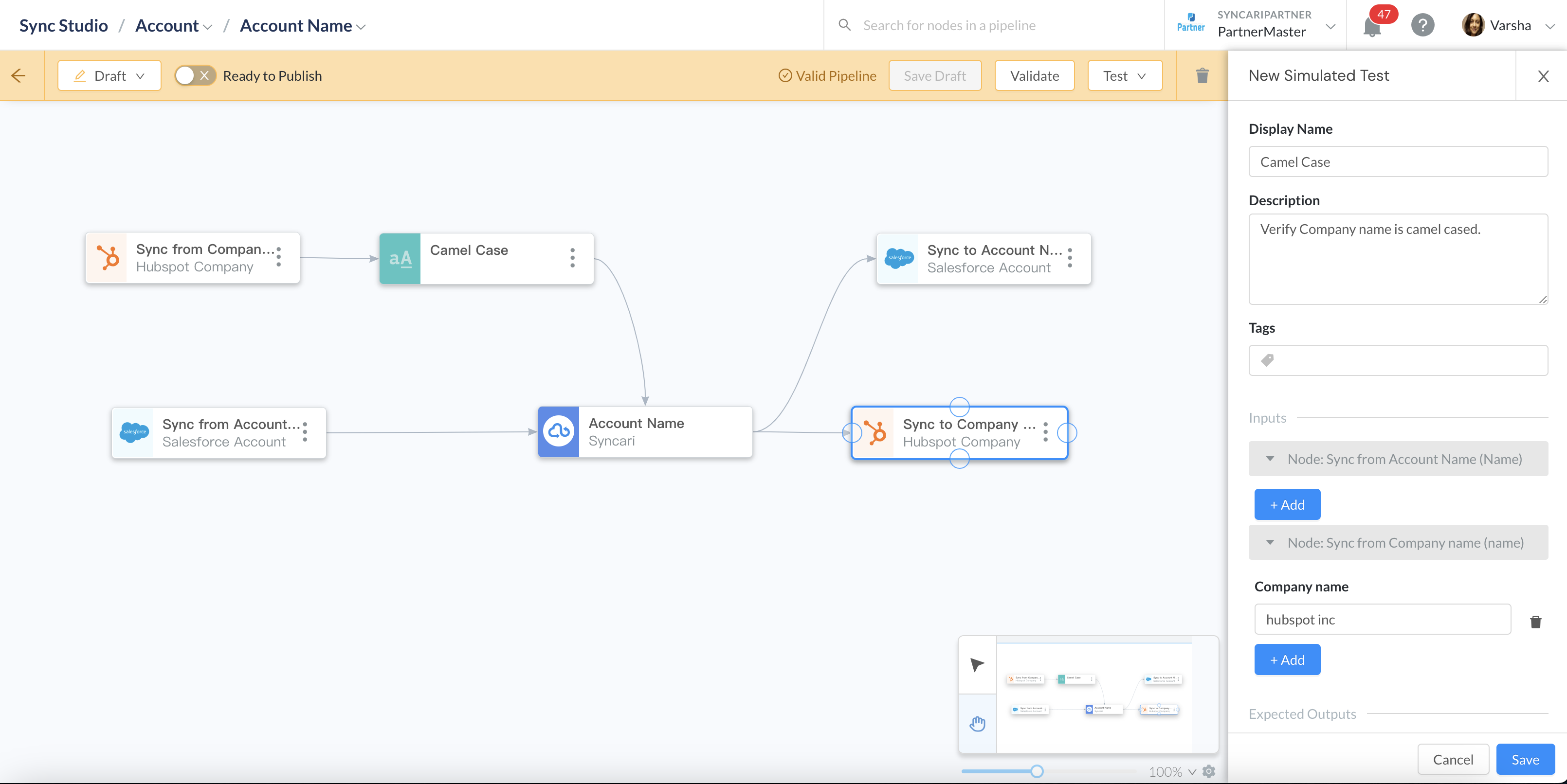This screenshot has height=784, width=1567.
Task: Open menu dots on Sync from Company node
Action: pos(278,257)
